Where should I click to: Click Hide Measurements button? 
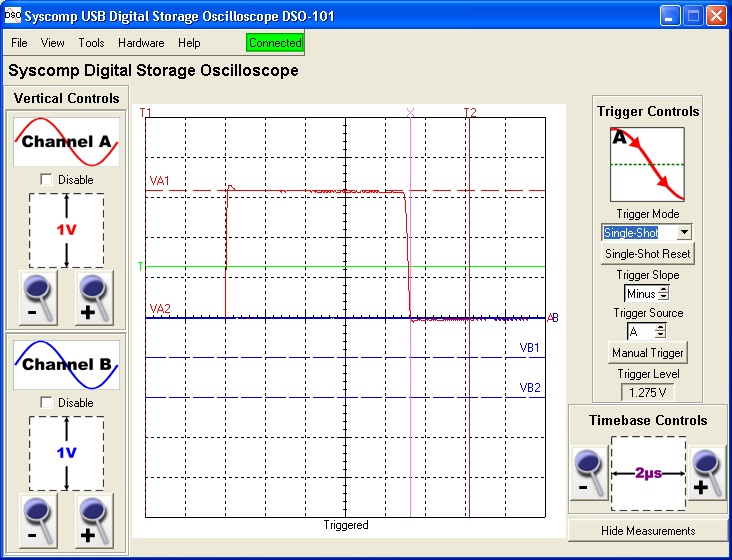[647, 530]
